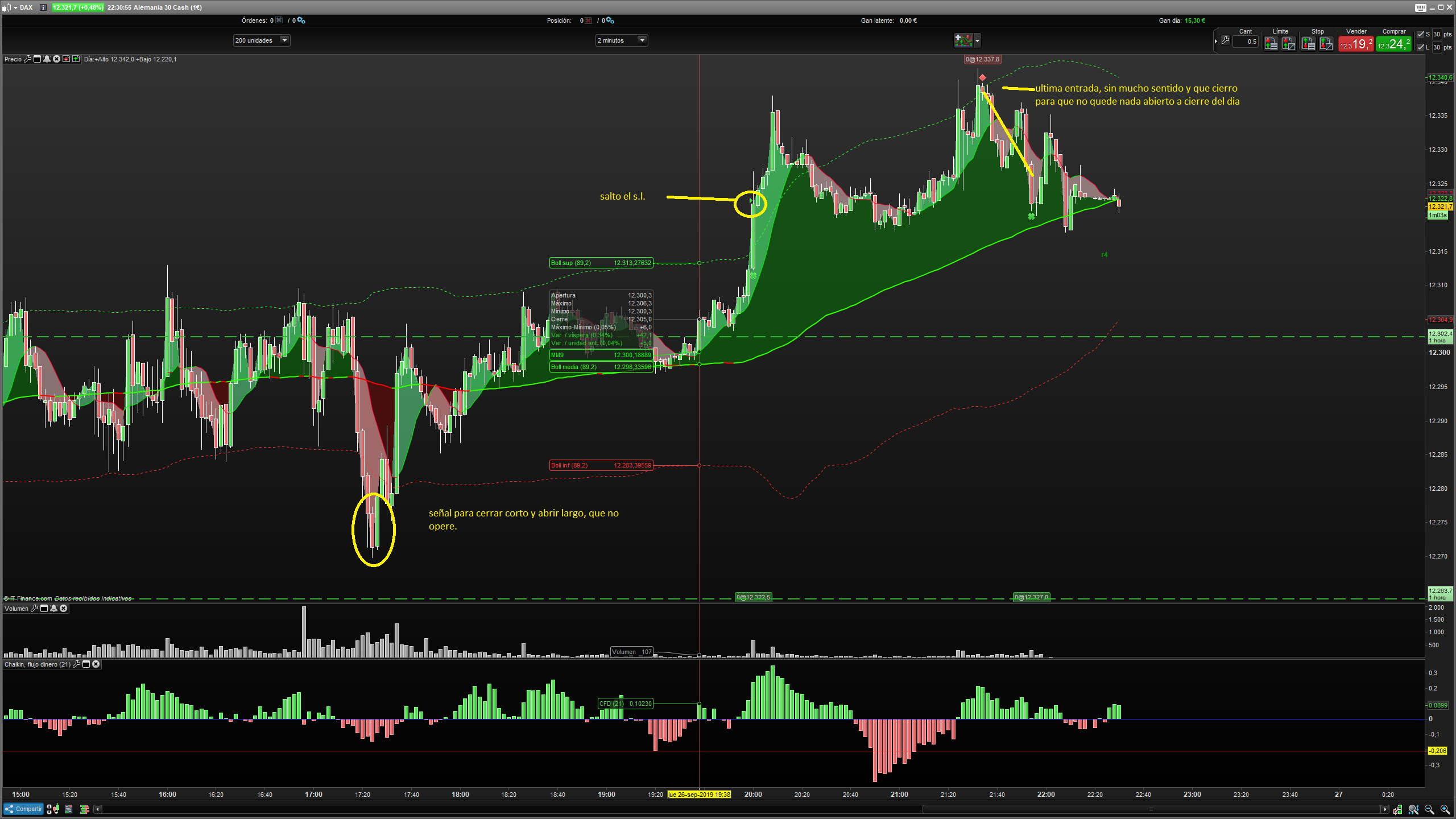Open Precio panel wrench settings
This screenshot has height=819, width=1456.
coord(27,59)
